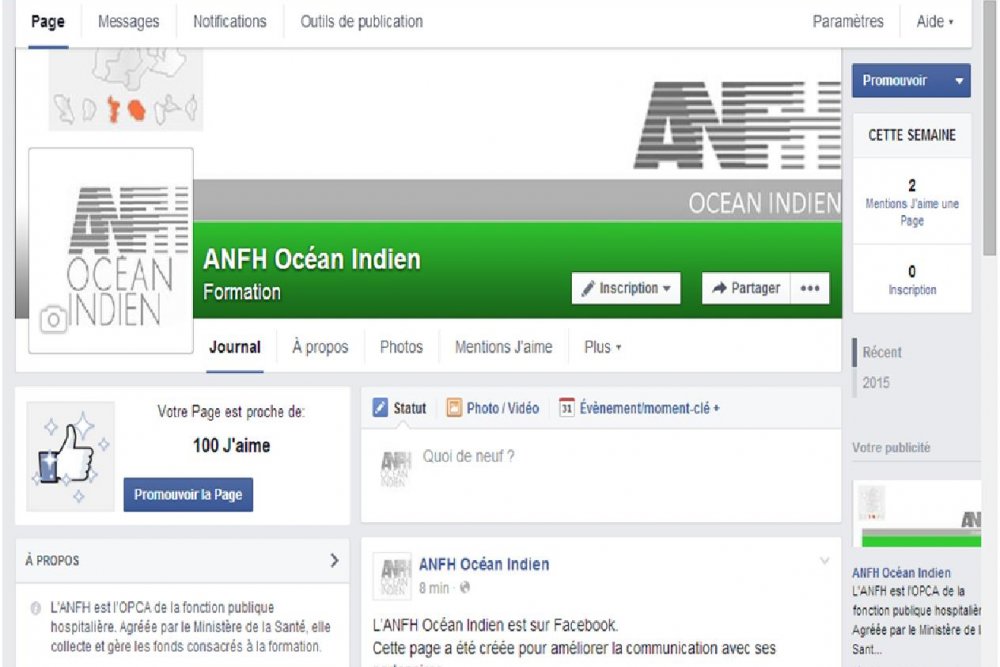Open the Notifications tab
Image resolution: width=1000 pixels, height=667 pixels.
(230, 22)
